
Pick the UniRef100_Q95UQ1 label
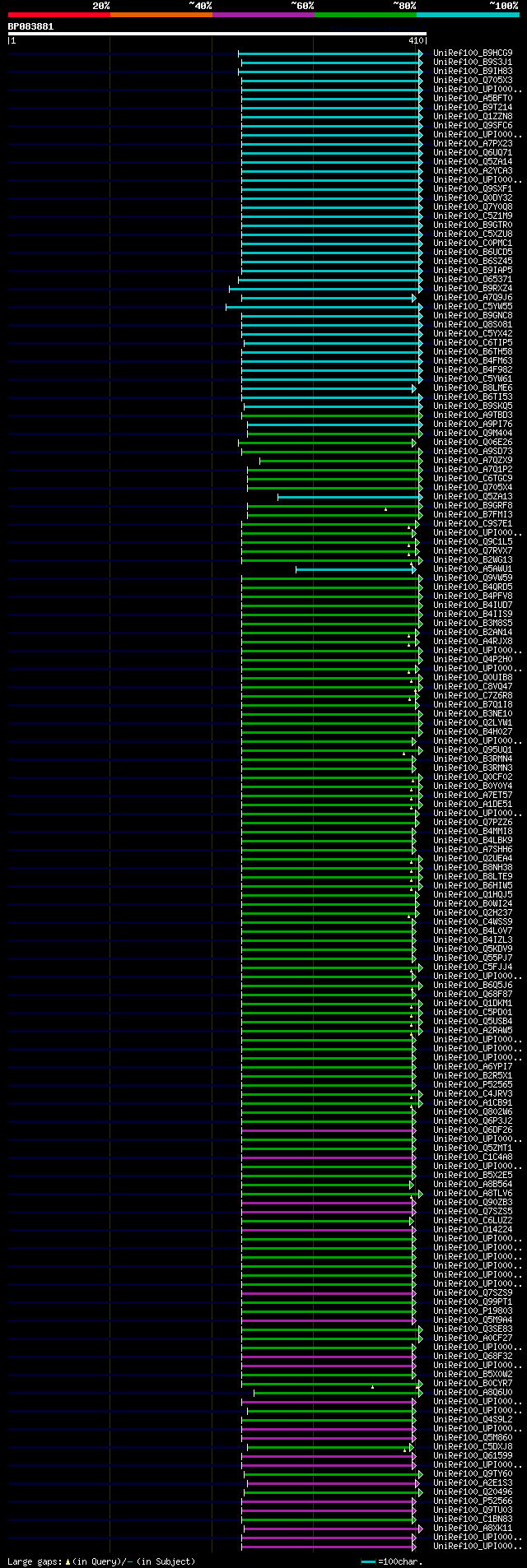click(473, 750)
